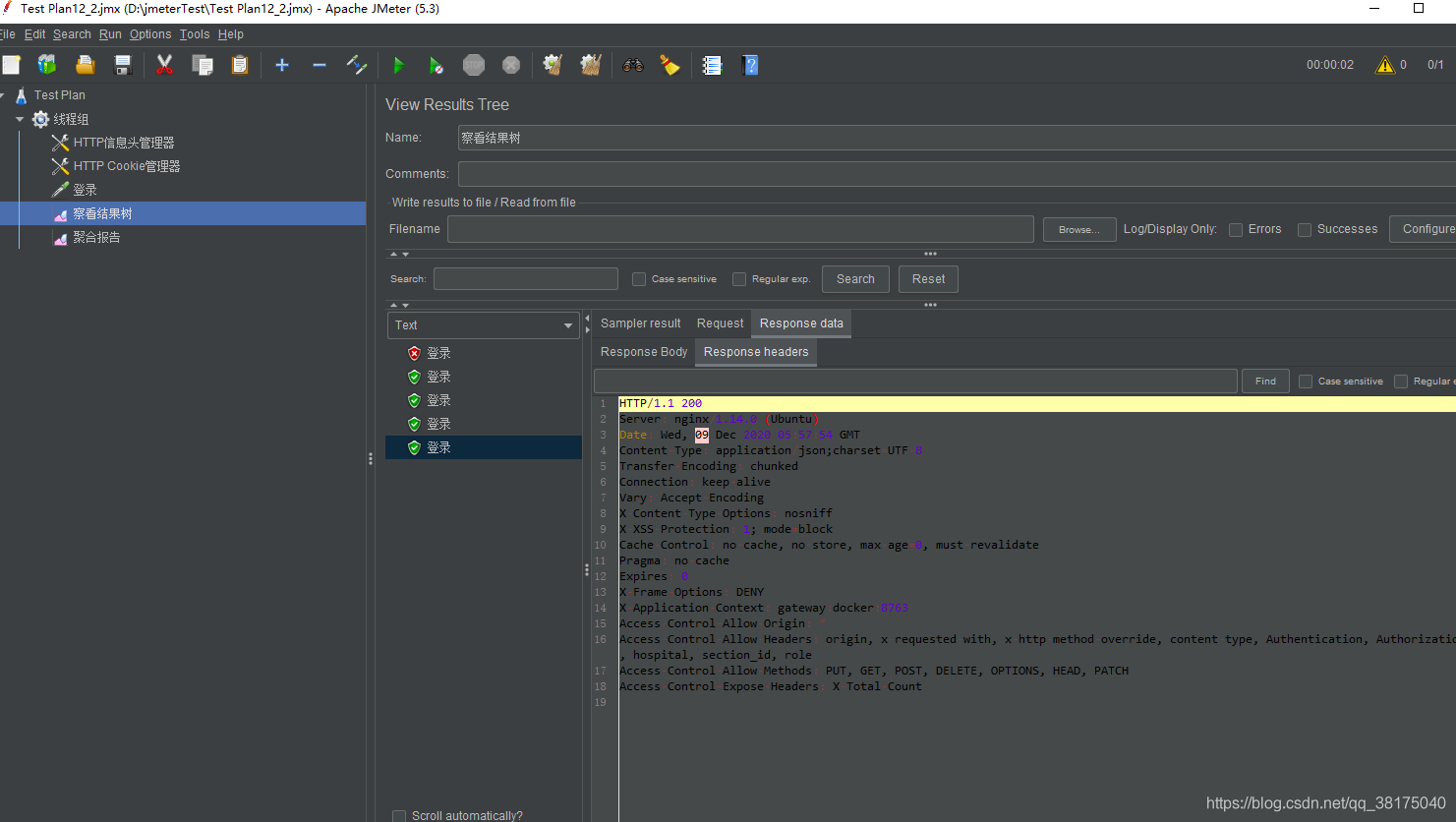Select the failed 登录 result with red shield
The height and width of the screenshot is (822, 1456).
(x=429, y=353)
